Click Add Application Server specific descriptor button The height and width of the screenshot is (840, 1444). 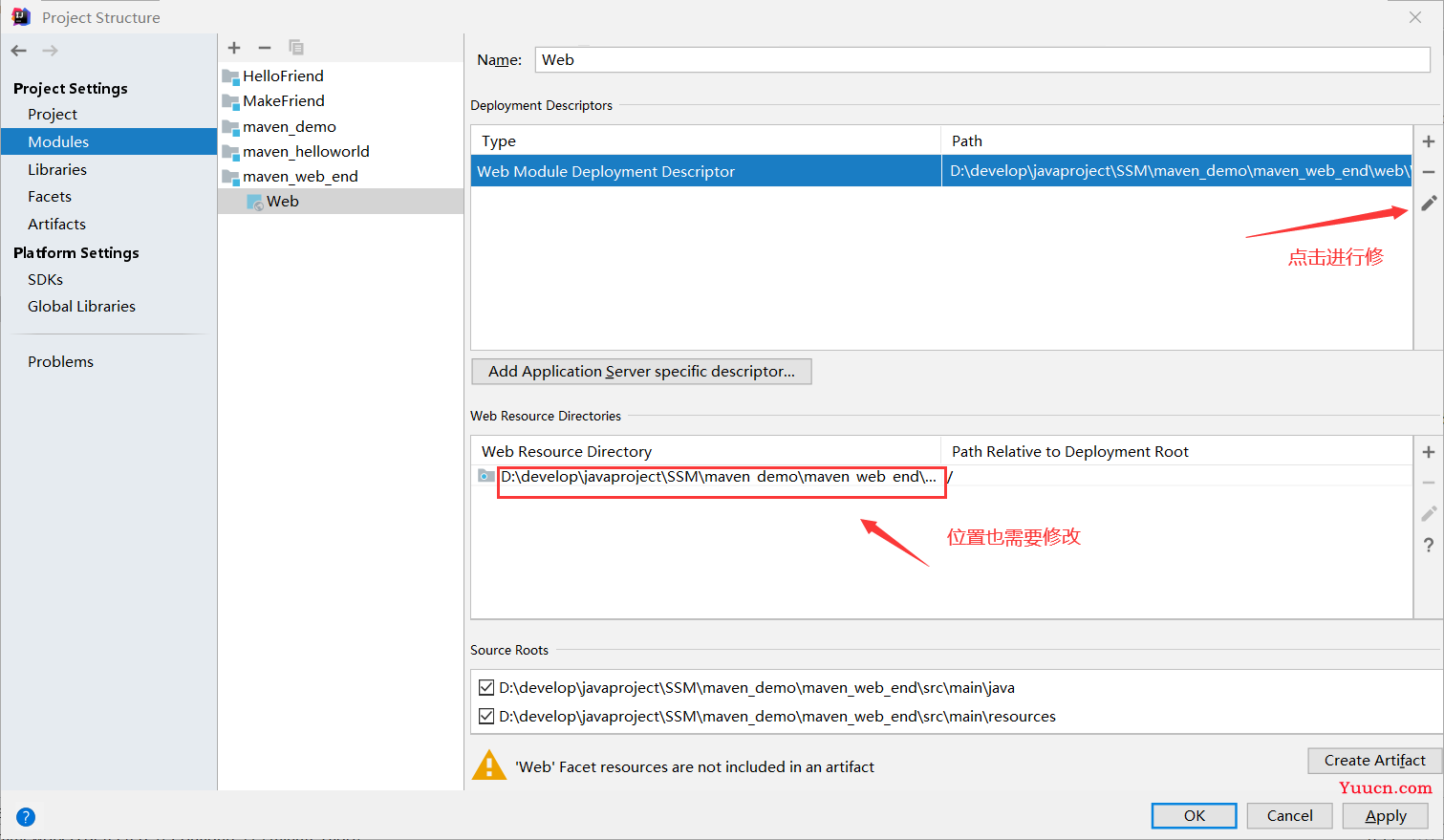click(641, 371)
